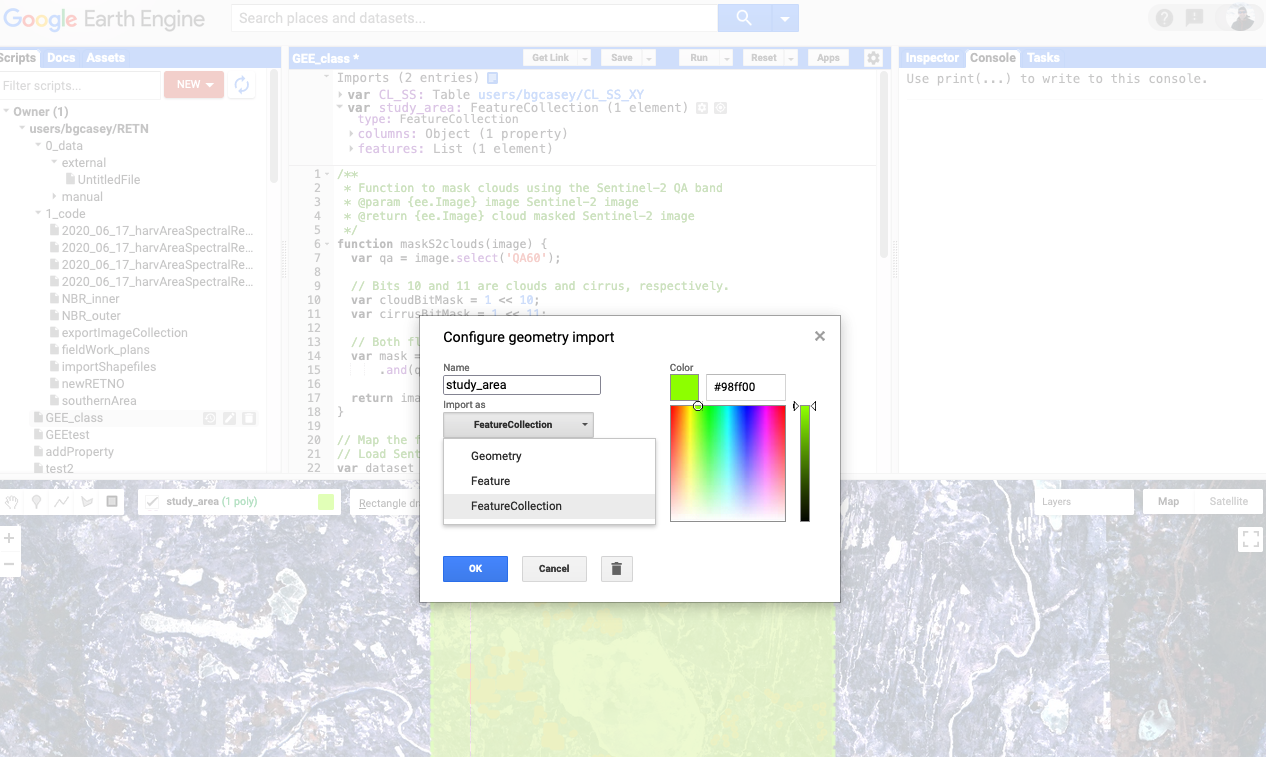Refresh the scripts list

click(241, 85)
